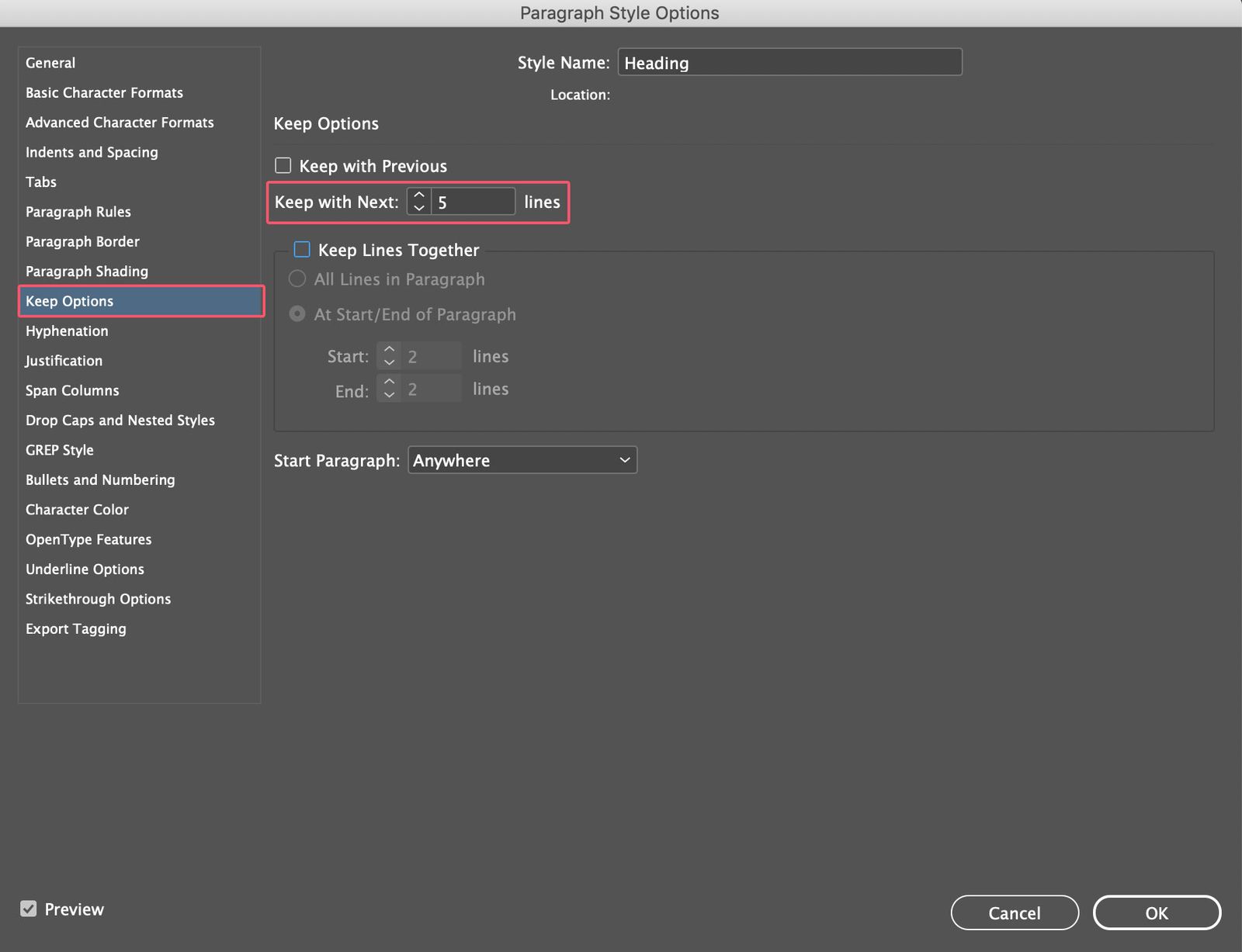Open the Start Paragraph dropdown
This screenshot has width=1242, height=952.
point(522,459)
